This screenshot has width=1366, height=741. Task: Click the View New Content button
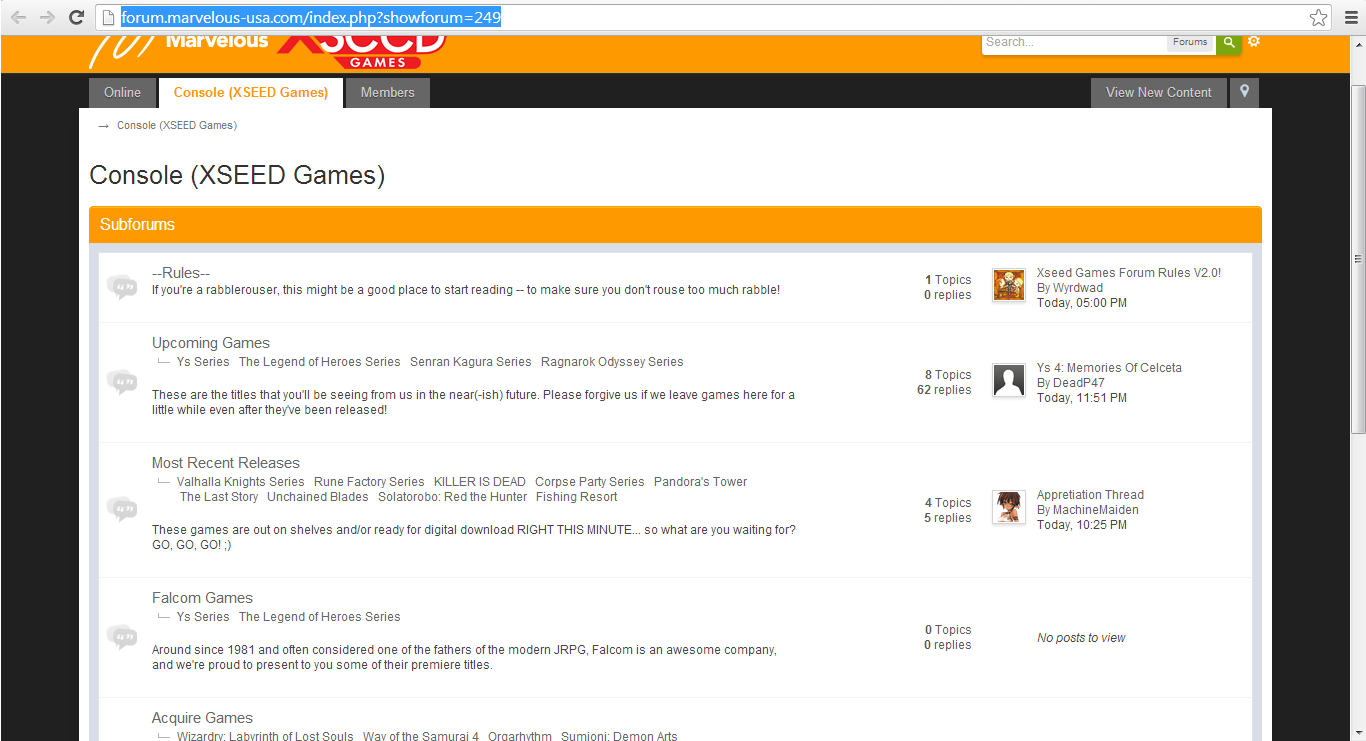[x=1158, y=92]
